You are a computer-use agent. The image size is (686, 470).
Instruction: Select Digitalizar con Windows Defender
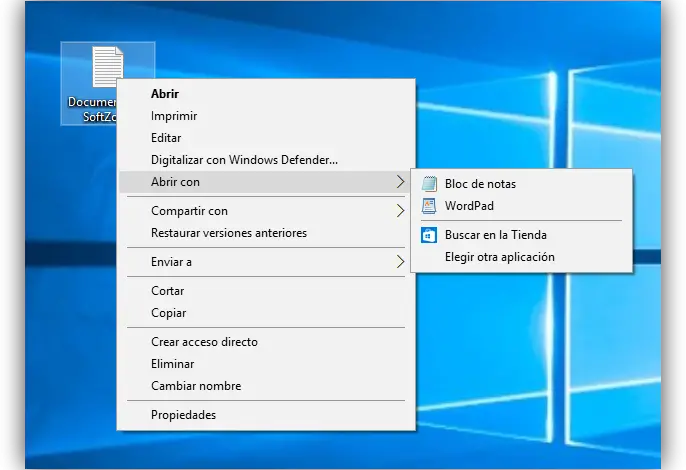click(266, 160)
